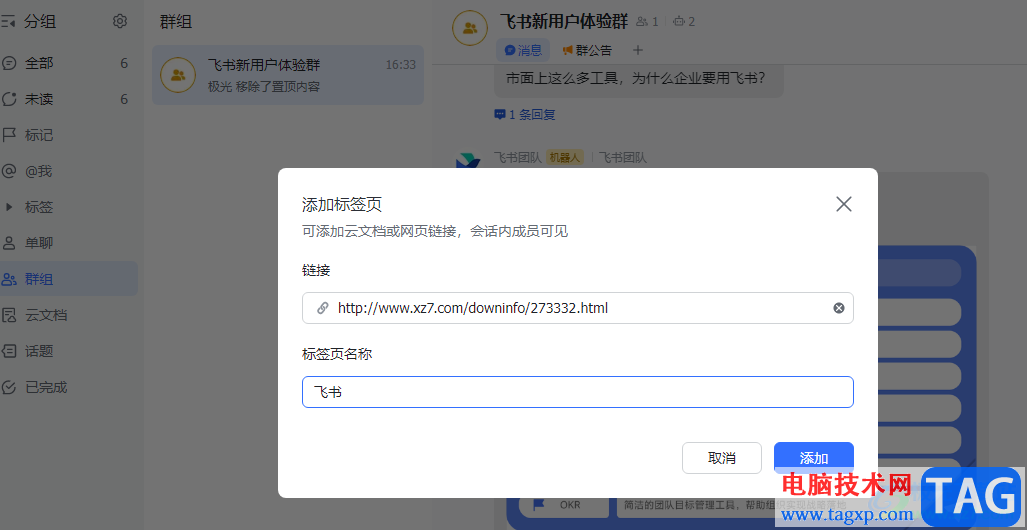
Task: Click link chain icon in URL field
Action: [x=322, y=308]
